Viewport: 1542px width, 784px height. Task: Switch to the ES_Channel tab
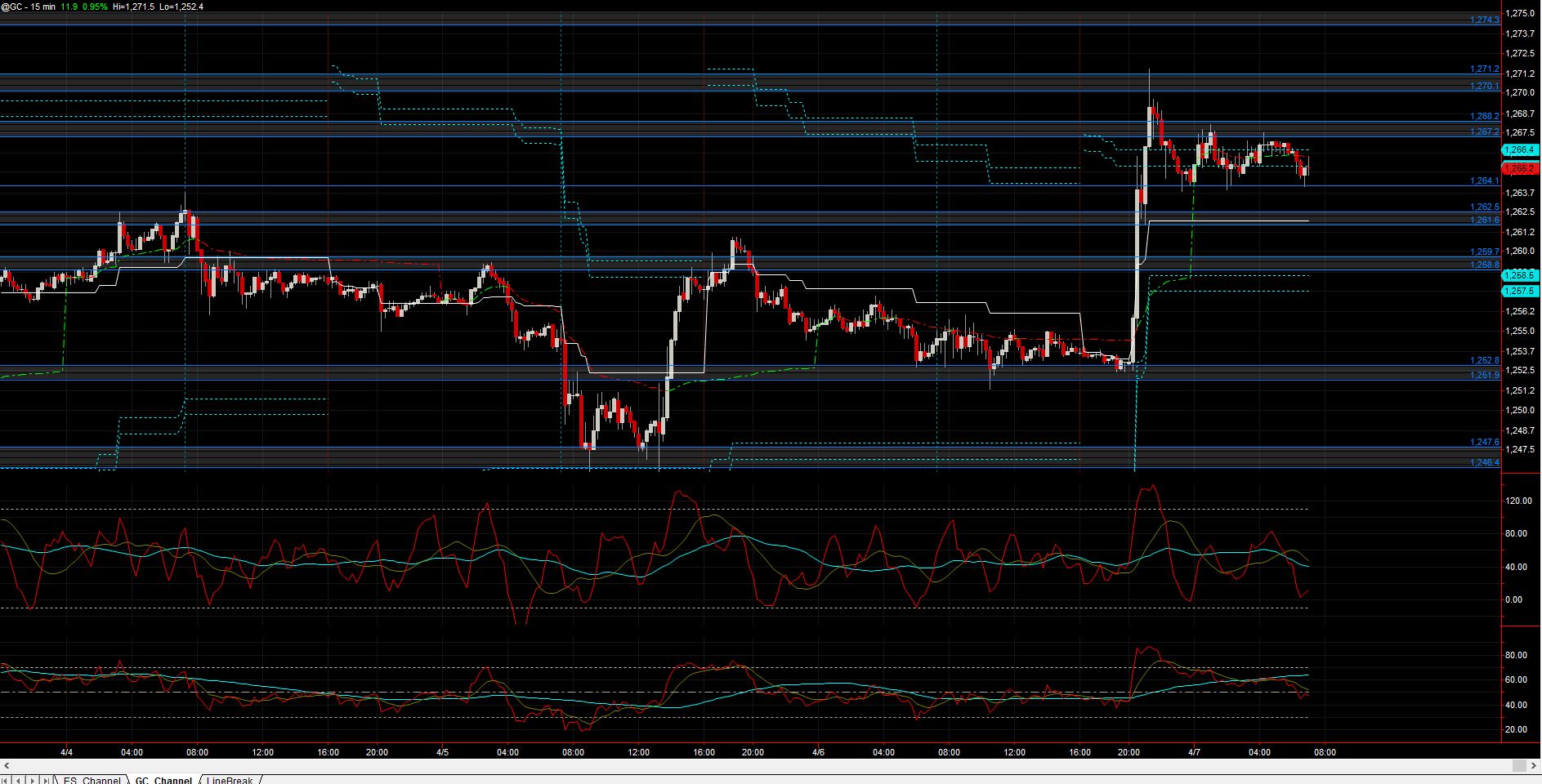(92, 780)
